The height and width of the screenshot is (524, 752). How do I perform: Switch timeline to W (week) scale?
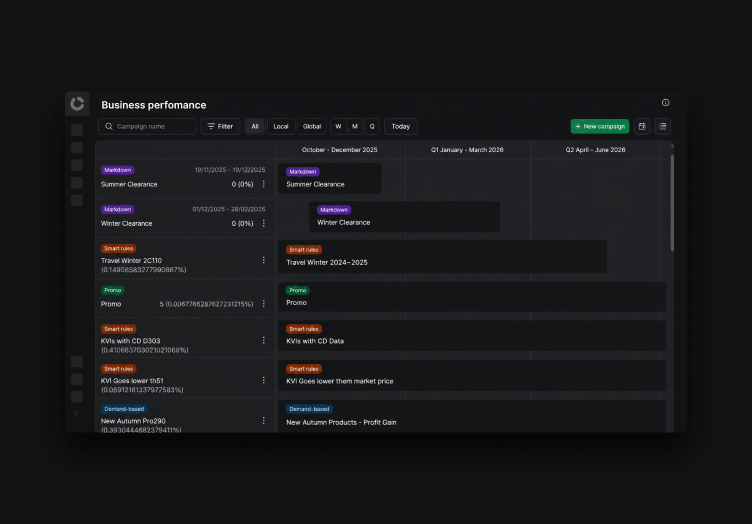[x=338, y=127]
